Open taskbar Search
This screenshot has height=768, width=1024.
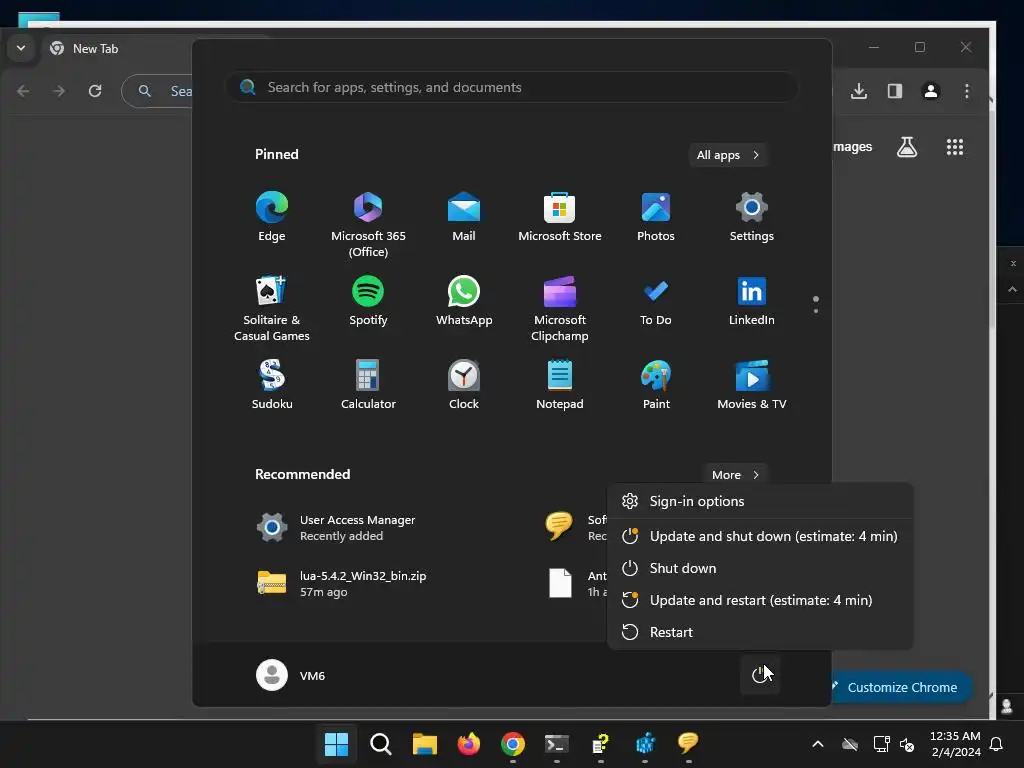381,744
